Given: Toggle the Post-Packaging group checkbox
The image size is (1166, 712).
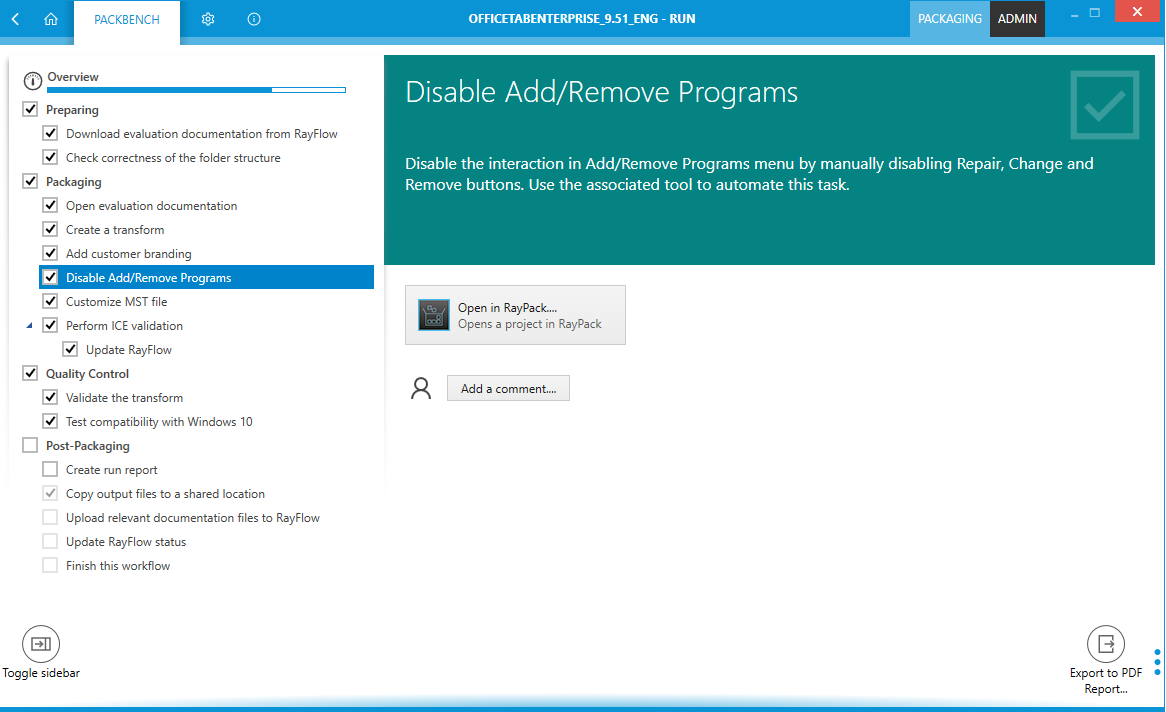Looking at the screenshot, I should pos(30,446).
